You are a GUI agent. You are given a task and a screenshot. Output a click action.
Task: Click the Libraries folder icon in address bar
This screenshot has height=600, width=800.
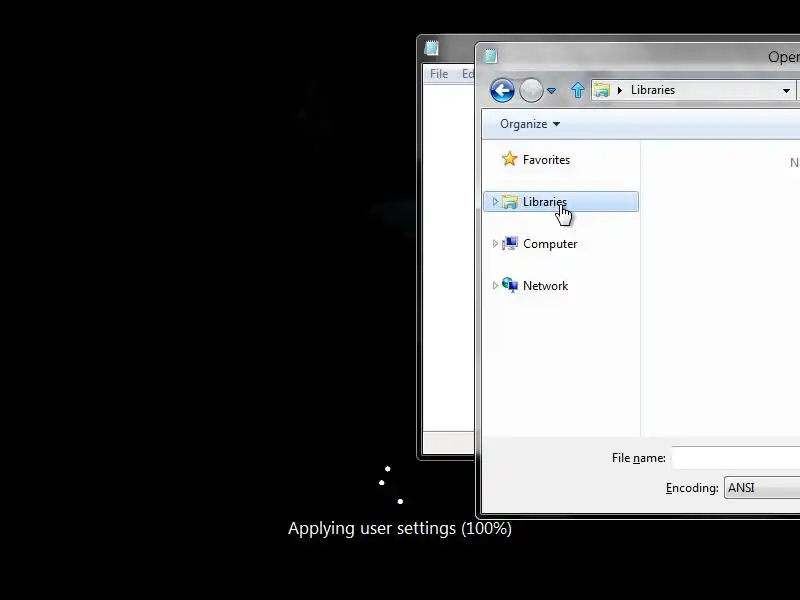pos(602,90)
